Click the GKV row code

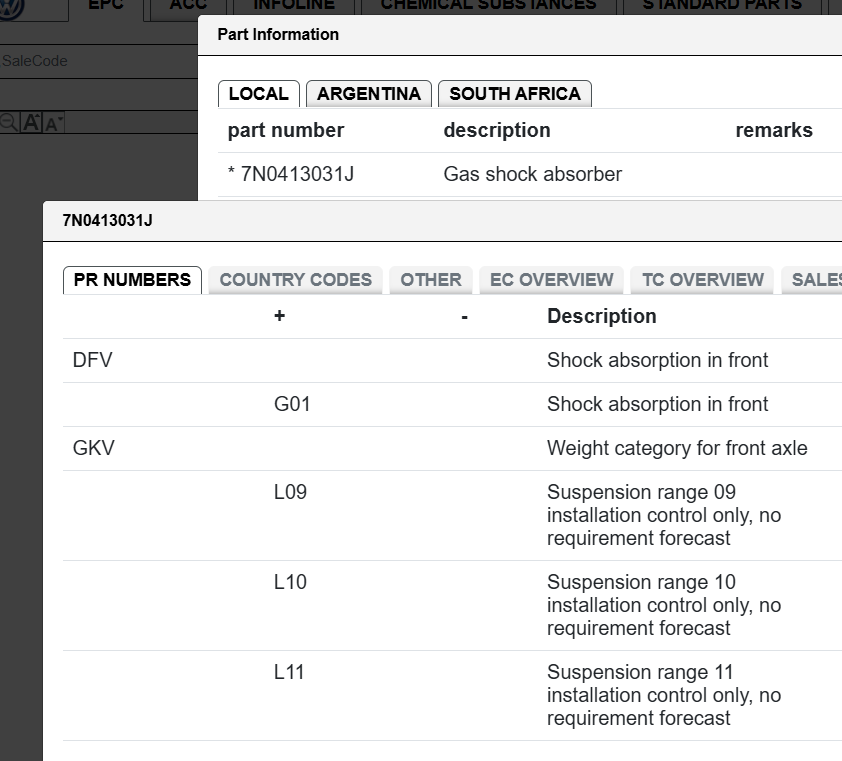93,448
